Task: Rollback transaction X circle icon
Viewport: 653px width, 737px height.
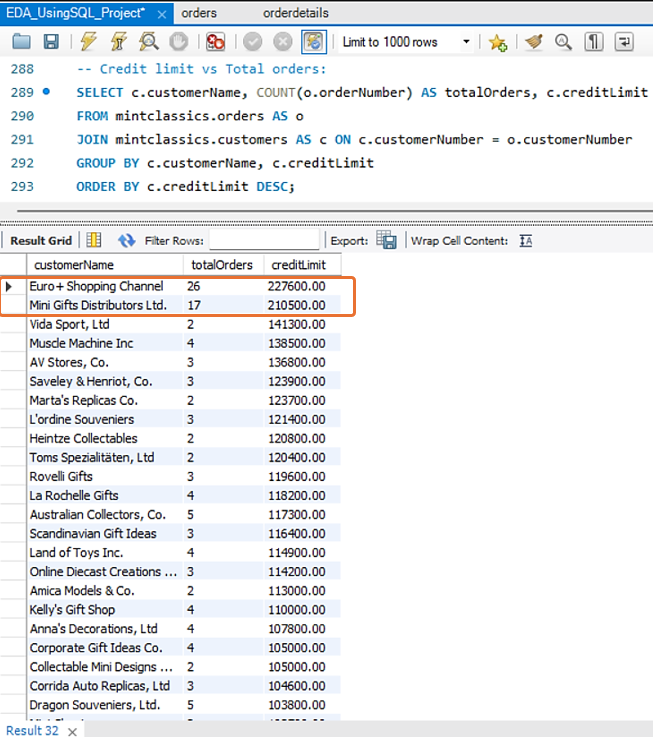Action: point(283,42)
